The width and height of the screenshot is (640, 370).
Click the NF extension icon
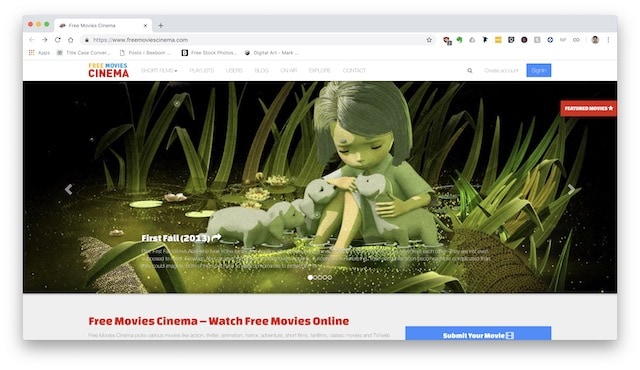[x=563, y=40]
